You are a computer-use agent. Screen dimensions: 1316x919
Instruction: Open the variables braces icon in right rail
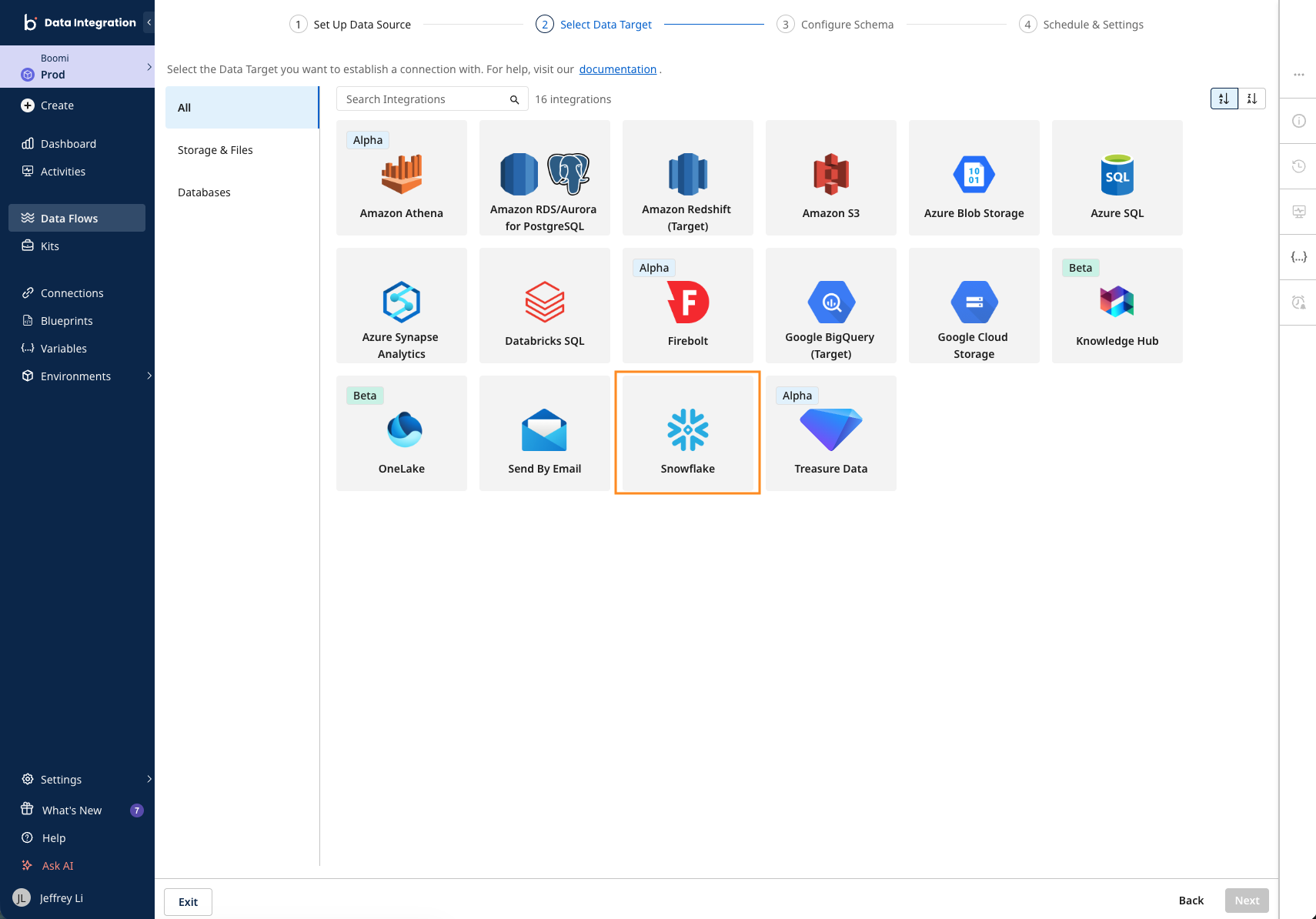[x=1298, y=257]
